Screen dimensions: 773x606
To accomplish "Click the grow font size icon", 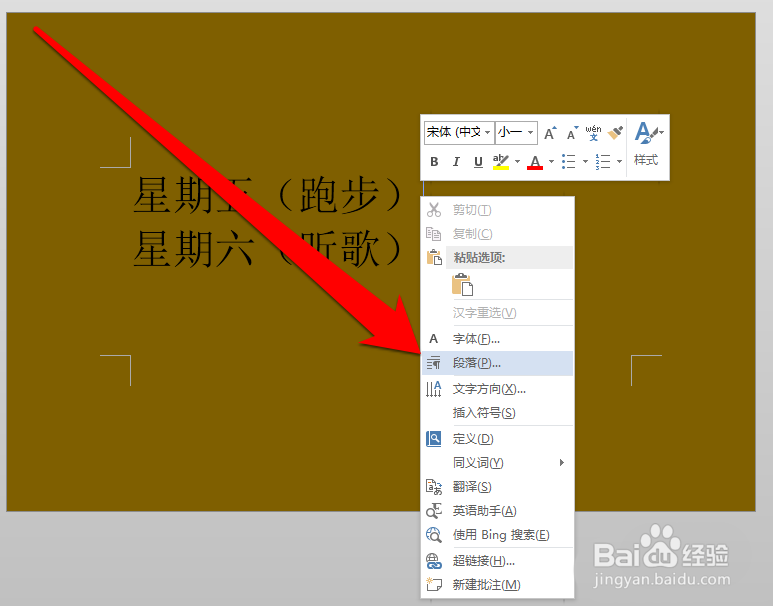I will (550, 133).
